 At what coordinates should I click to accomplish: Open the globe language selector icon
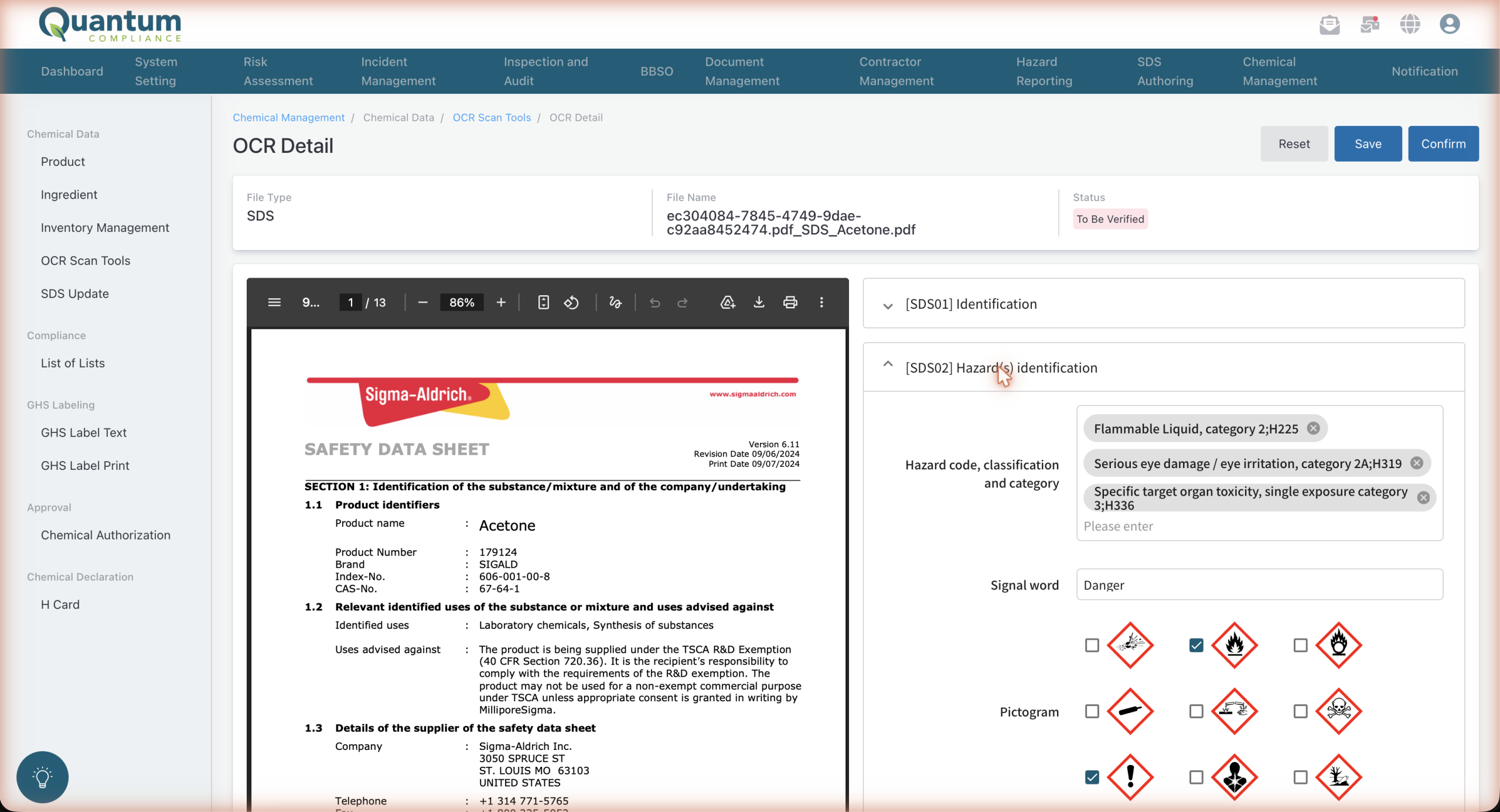[x=1410, y=25]
